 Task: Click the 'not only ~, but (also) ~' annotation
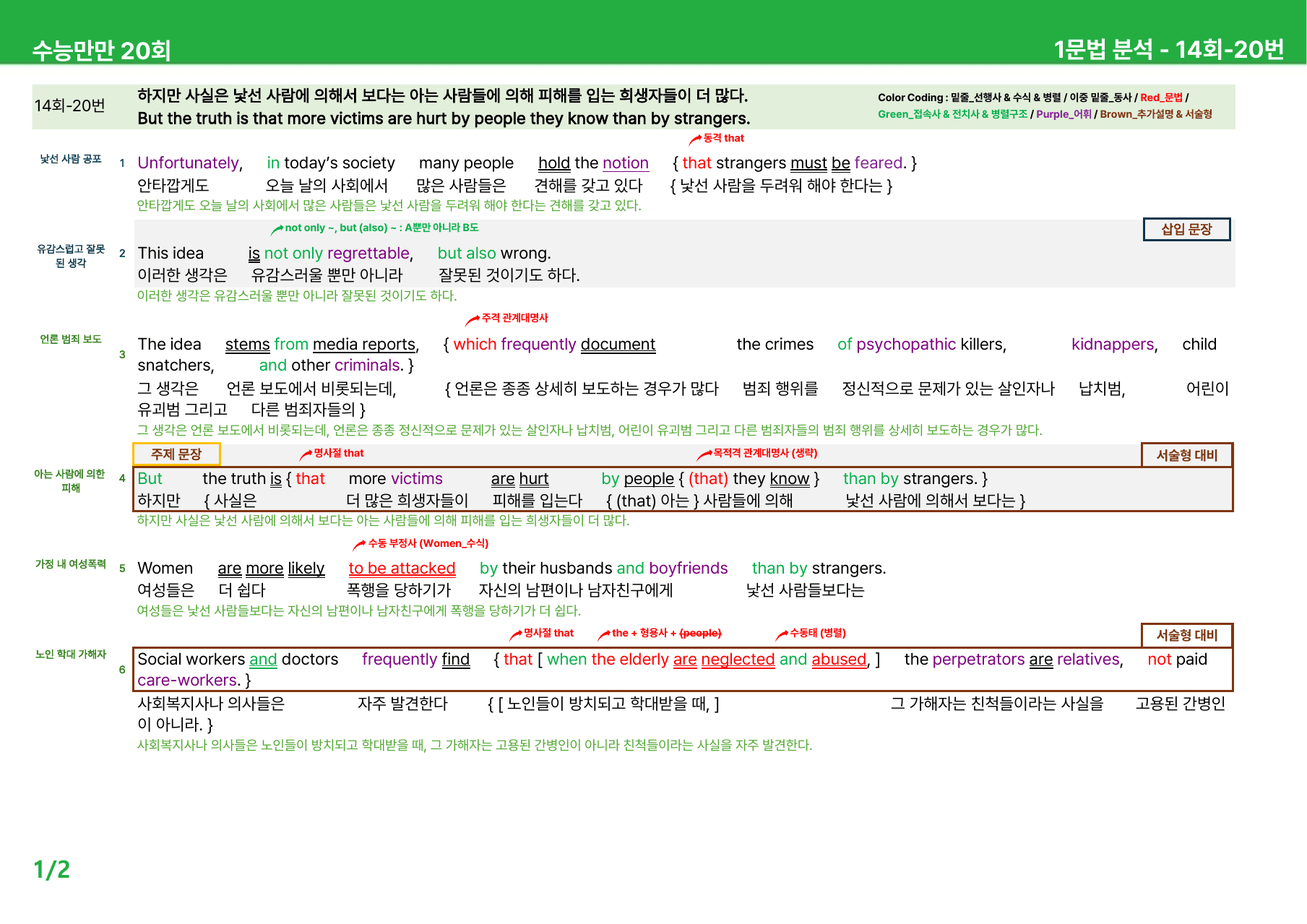(x=381, y=228)
